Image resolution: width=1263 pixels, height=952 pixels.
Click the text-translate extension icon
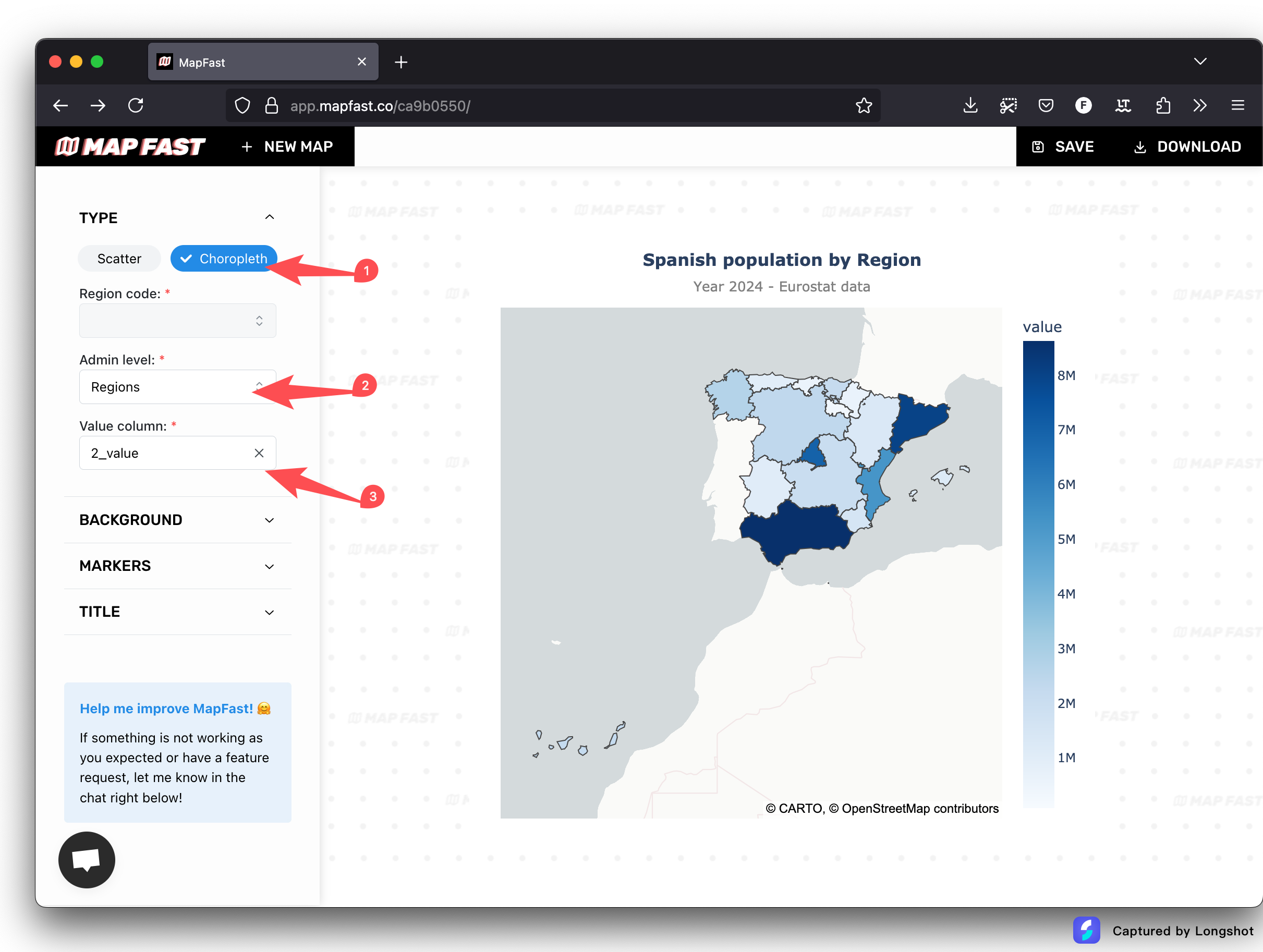pyautogui.click(x=1123, y=106)
